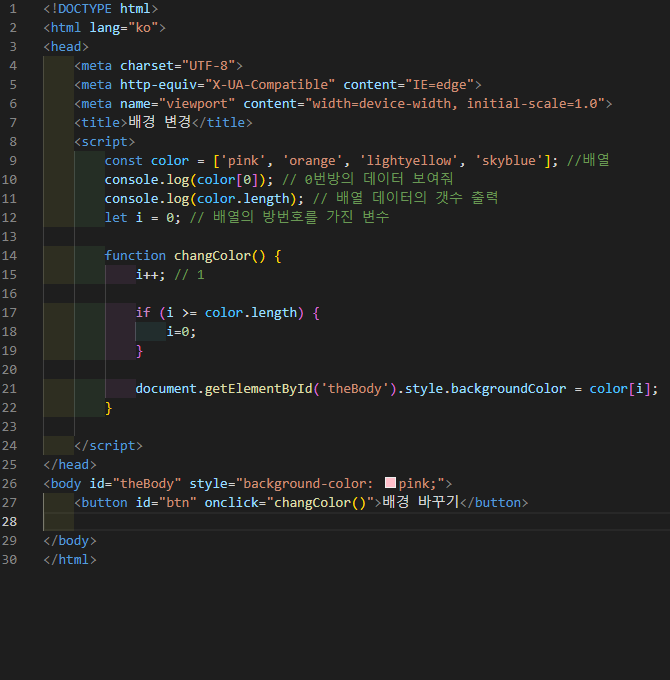Click backgroundColor property on line 21
Image resolution: width=670 pixels, height=680 pixels.
(508, 389)
